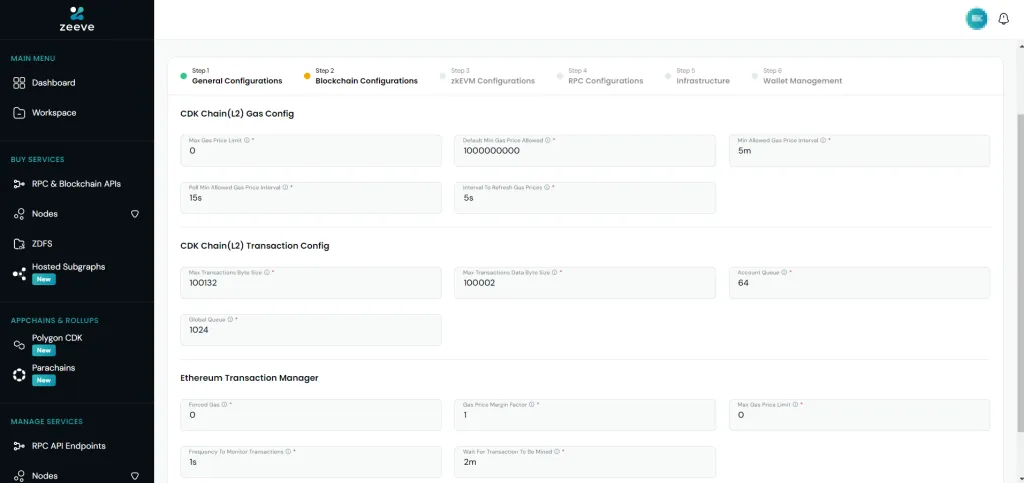Viewport: 1024px width, 483px height.
Task: Go to Step 1 General Configurations
Action: click(x=237, y=76)
